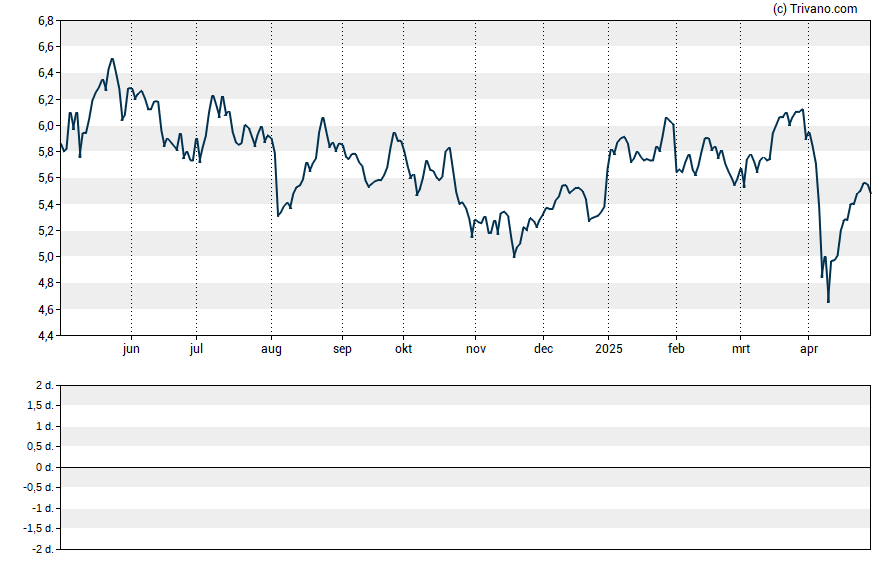Click the '4,6' price axis label
888x565 pixels.
(x=46, y=309)
